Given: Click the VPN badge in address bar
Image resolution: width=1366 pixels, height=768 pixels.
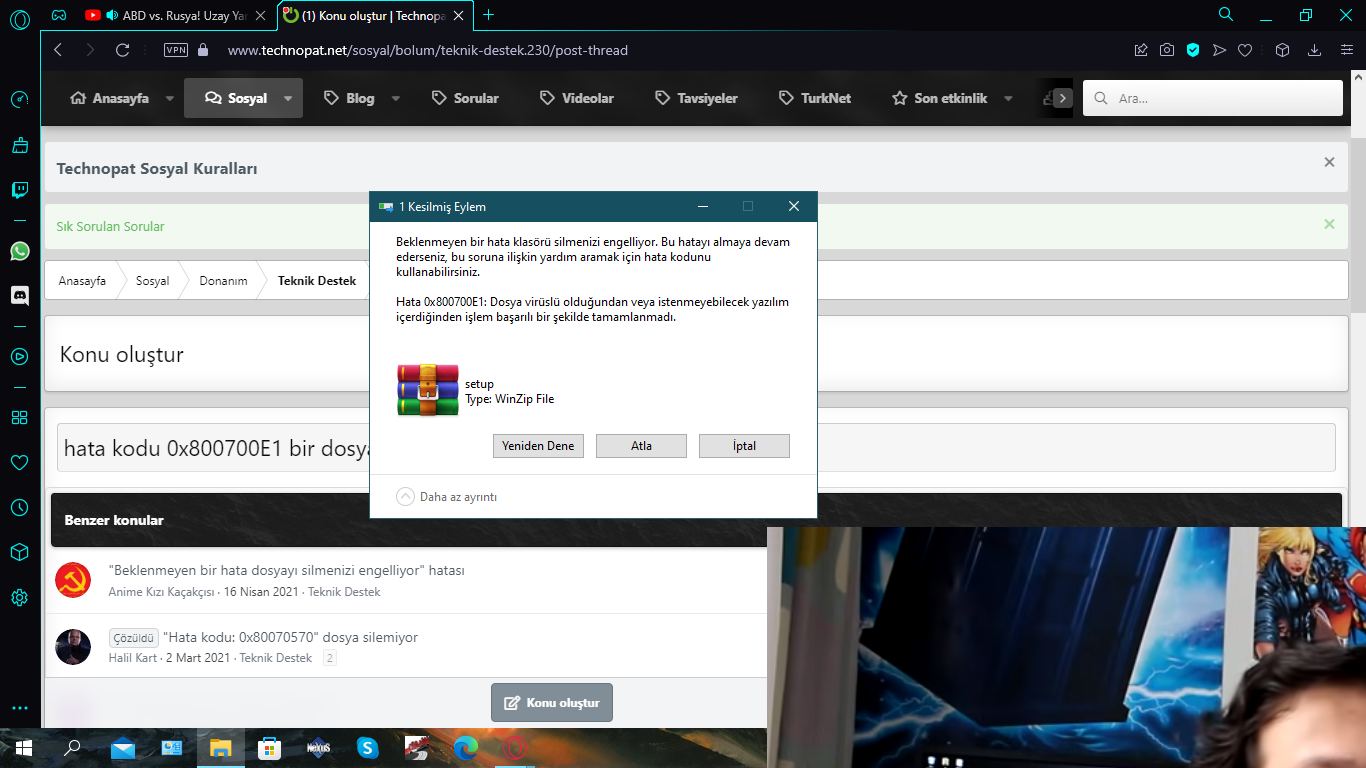Looking at the screenshot, I should point(176,50).
